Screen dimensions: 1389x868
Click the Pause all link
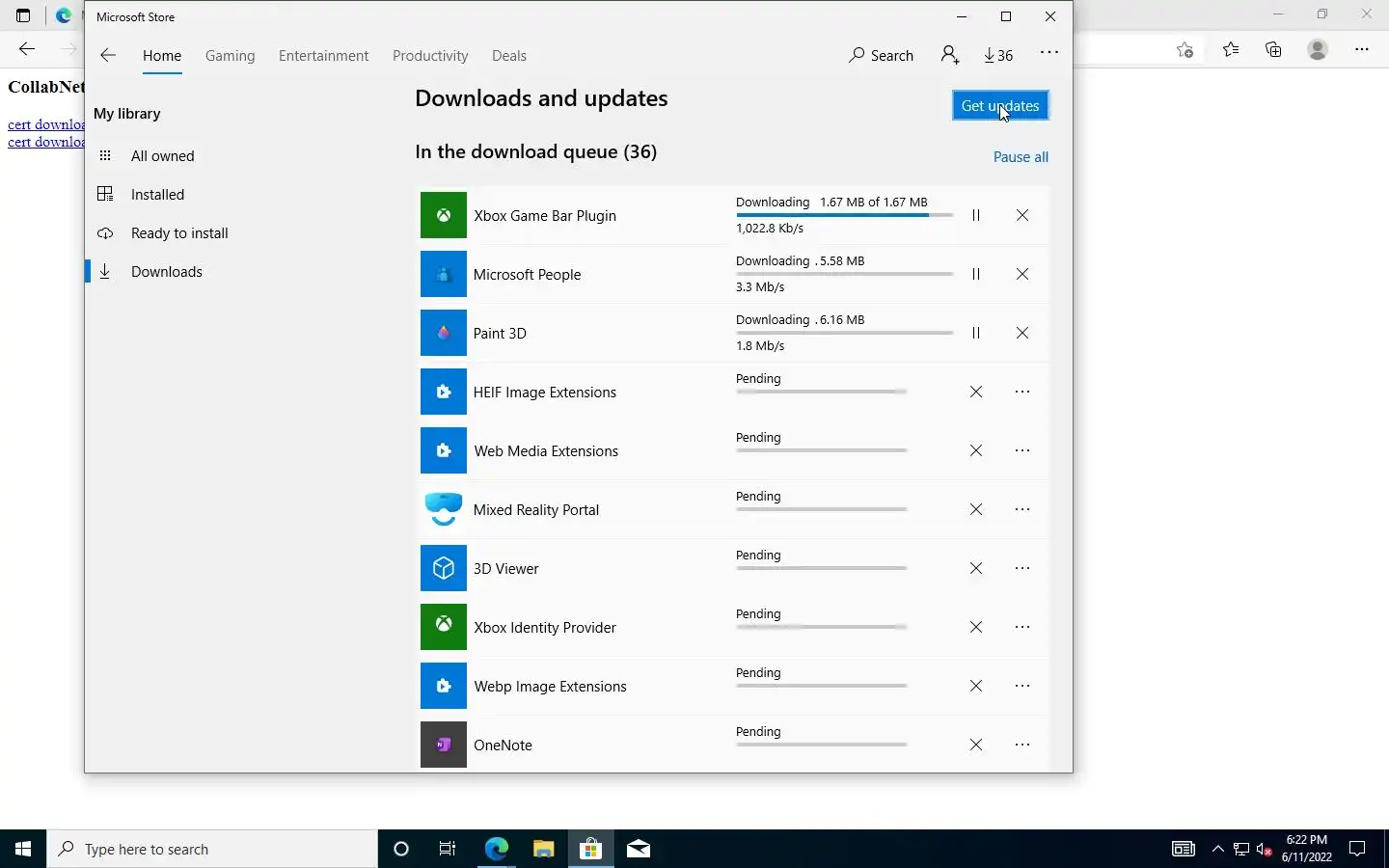click(x=1021, y=157)
